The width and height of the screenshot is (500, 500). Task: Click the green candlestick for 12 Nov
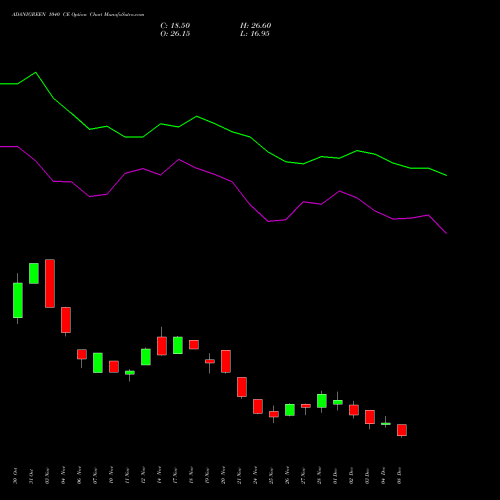pos(146,357)
